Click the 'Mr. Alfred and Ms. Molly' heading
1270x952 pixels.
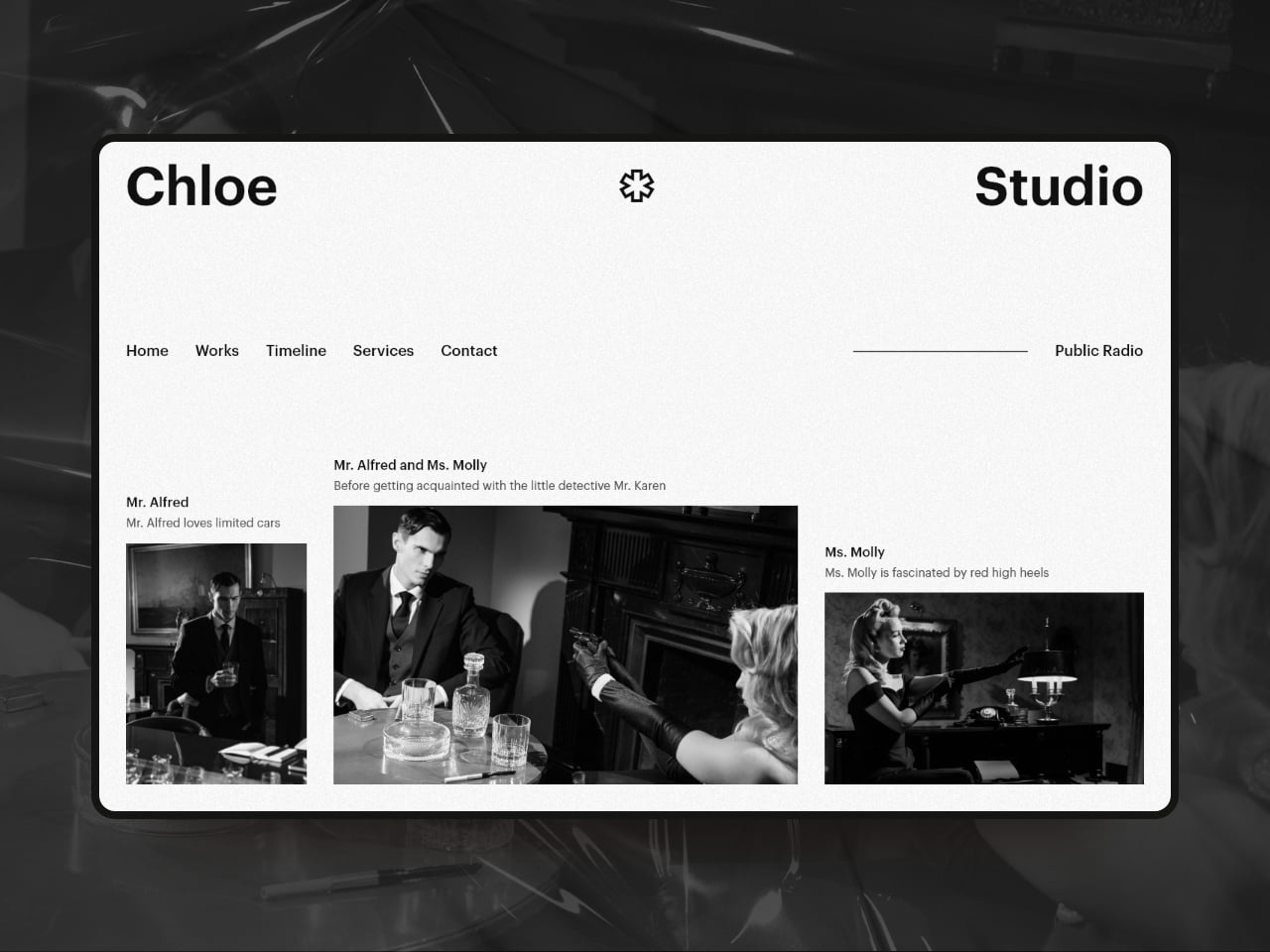pyautogui.click(x=410, y=465)
